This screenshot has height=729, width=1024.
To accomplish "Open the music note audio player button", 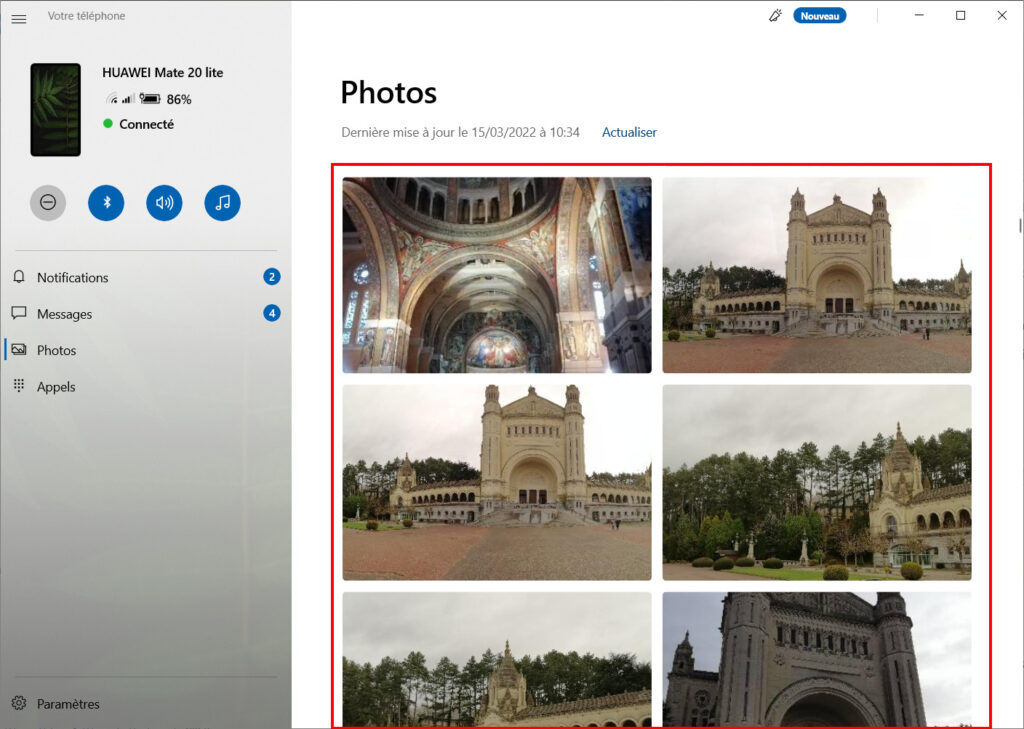I will [222, 202].
